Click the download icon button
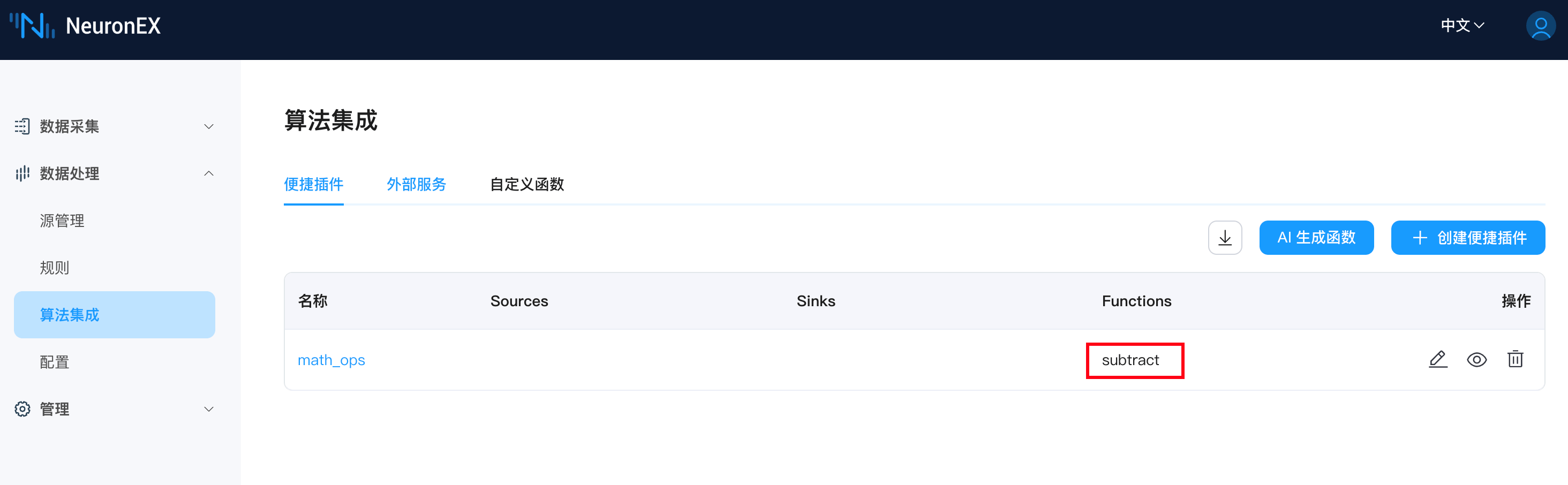 [x=1225, y=237]
